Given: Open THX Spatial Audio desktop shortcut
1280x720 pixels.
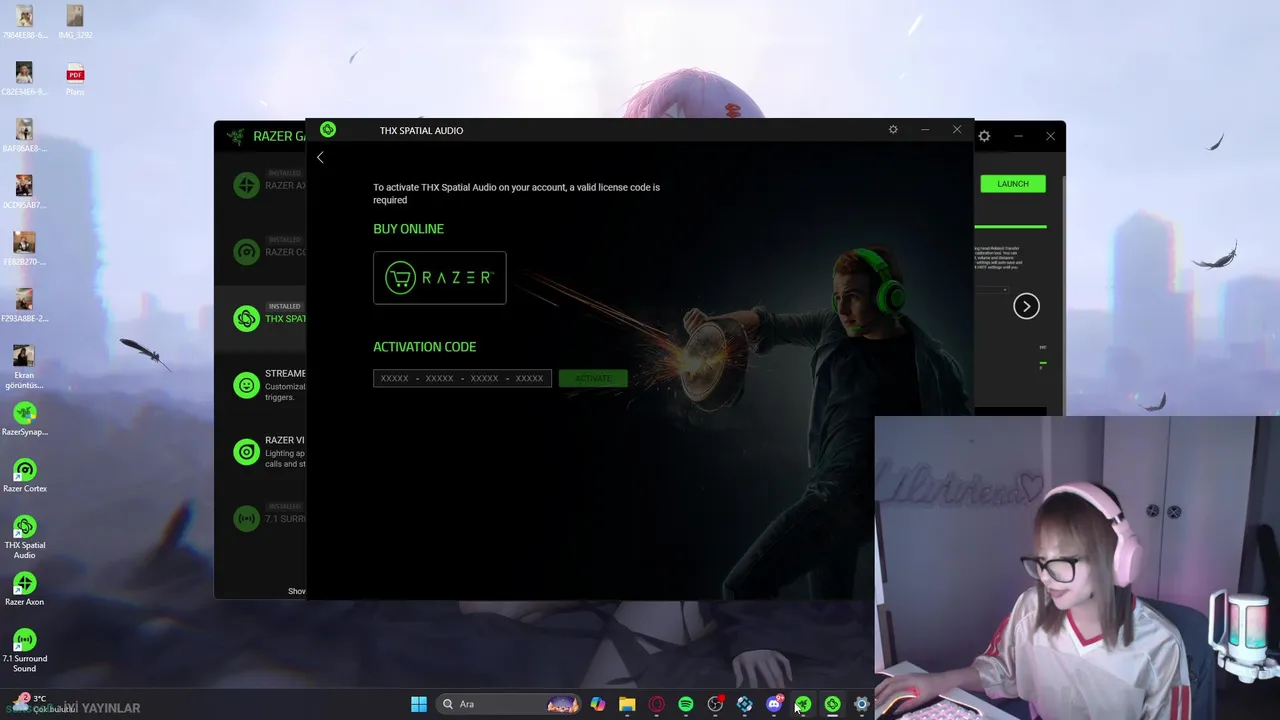Looking at the screenshot, I should [x=24, y=537].
